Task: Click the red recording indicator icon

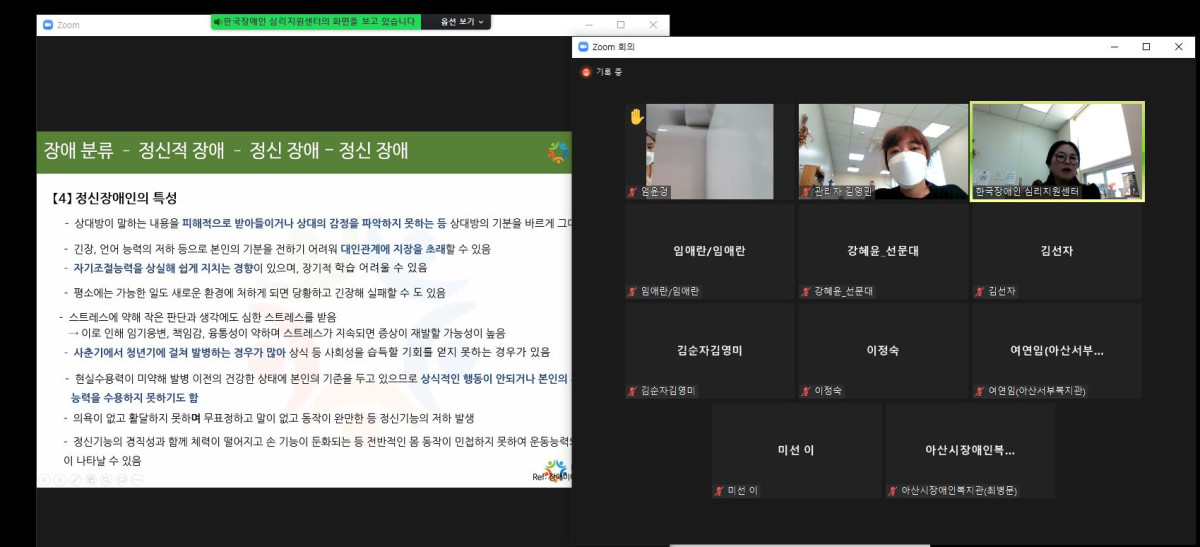Action: (x=587, y=72)
